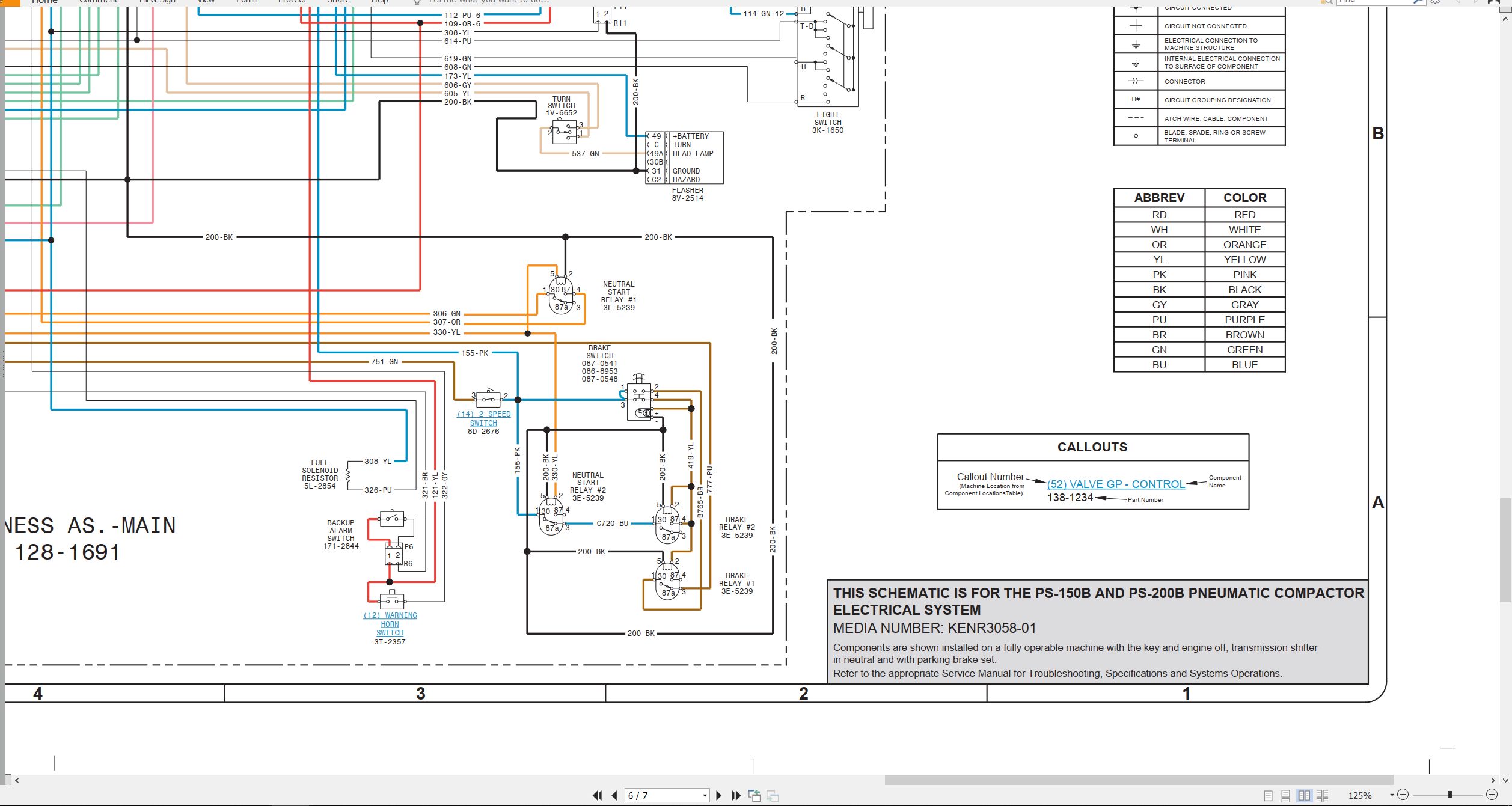Go to the previous page
The image size is (1512, 806).
(x=614, y=795)
